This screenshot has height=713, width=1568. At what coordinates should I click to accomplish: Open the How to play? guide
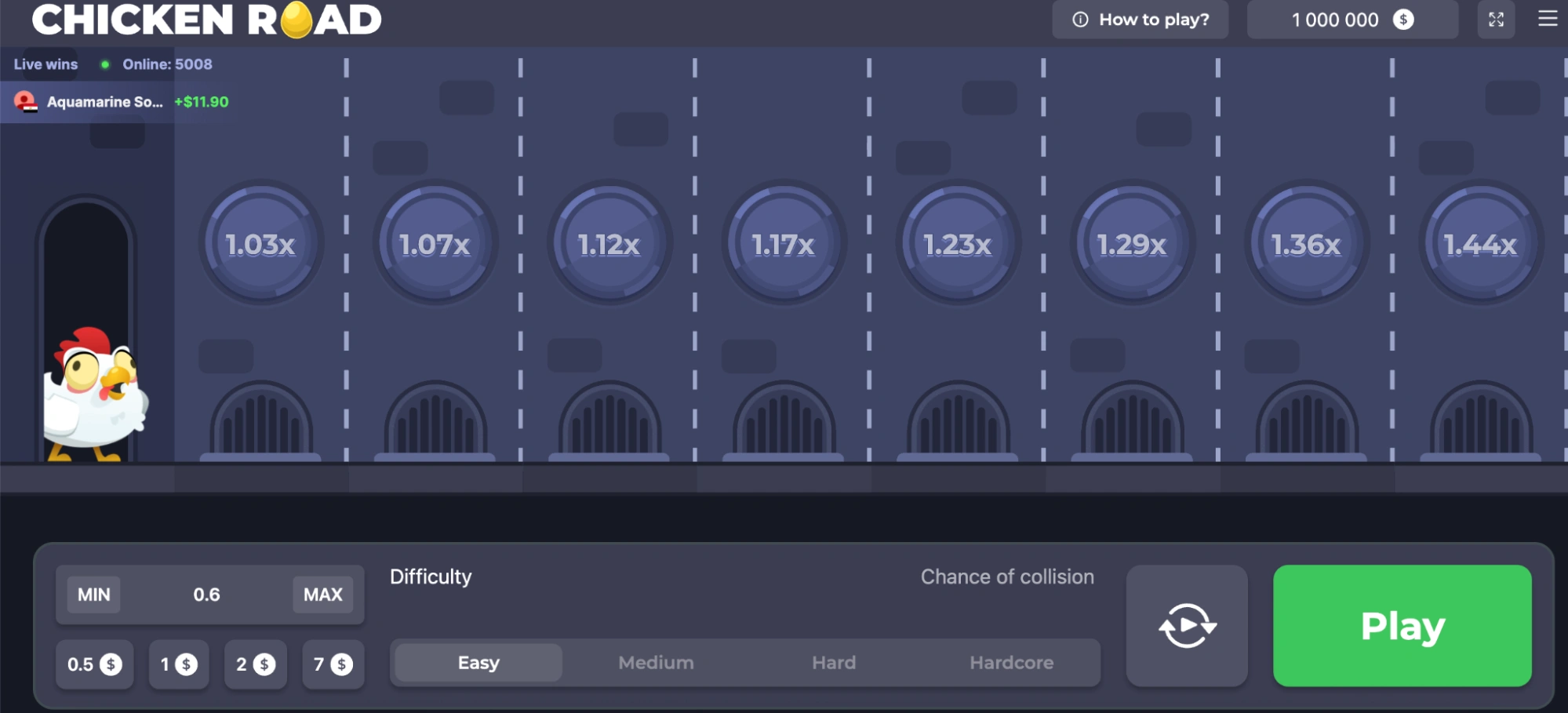[x=1141, y=20]
